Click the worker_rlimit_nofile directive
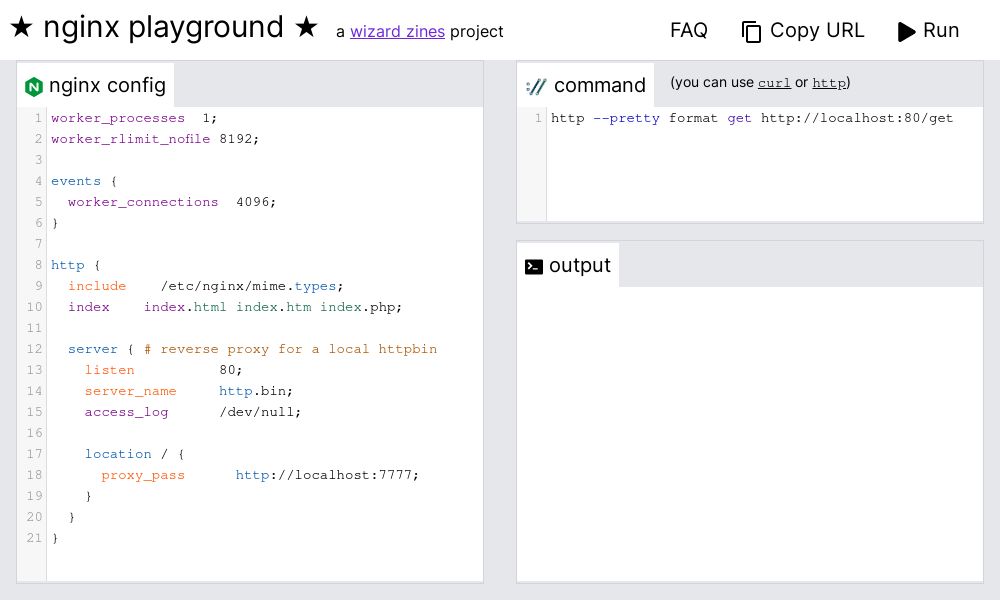This screenshot has width=1000, height=600. pyautogui.click(x=130, y=139)
